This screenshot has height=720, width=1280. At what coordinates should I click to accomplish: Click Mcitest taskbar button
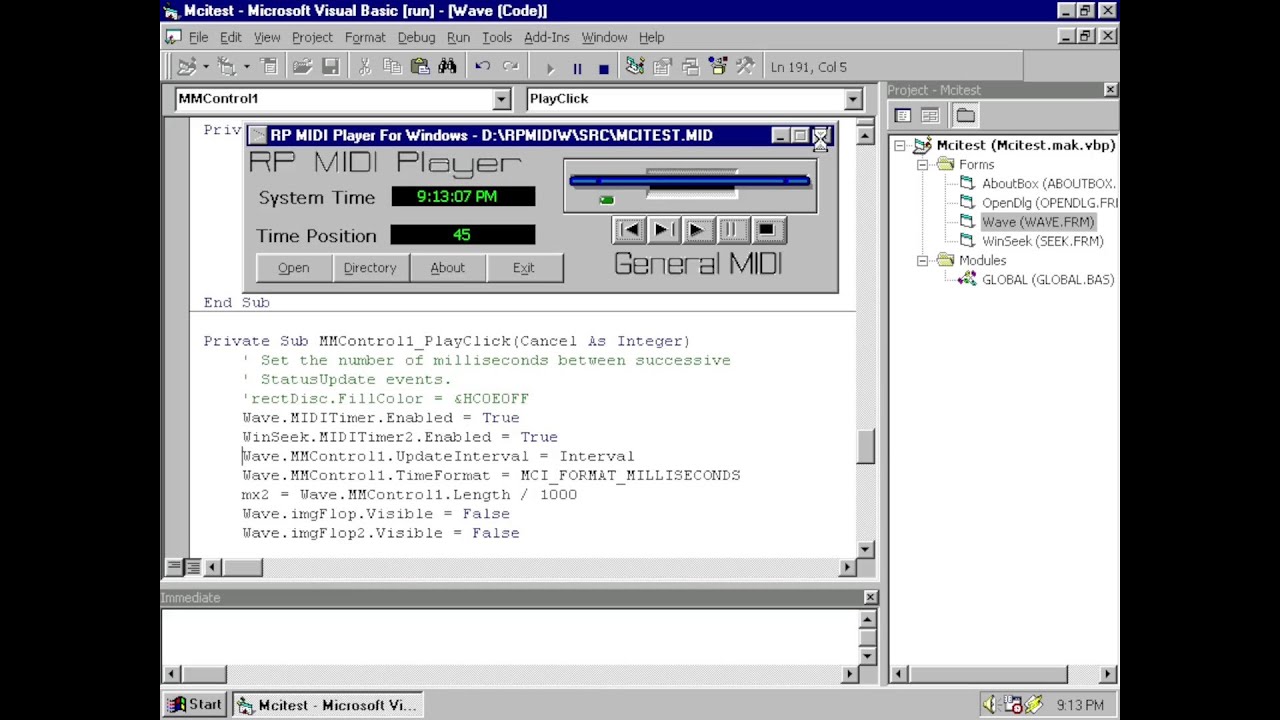click(327, 705)
